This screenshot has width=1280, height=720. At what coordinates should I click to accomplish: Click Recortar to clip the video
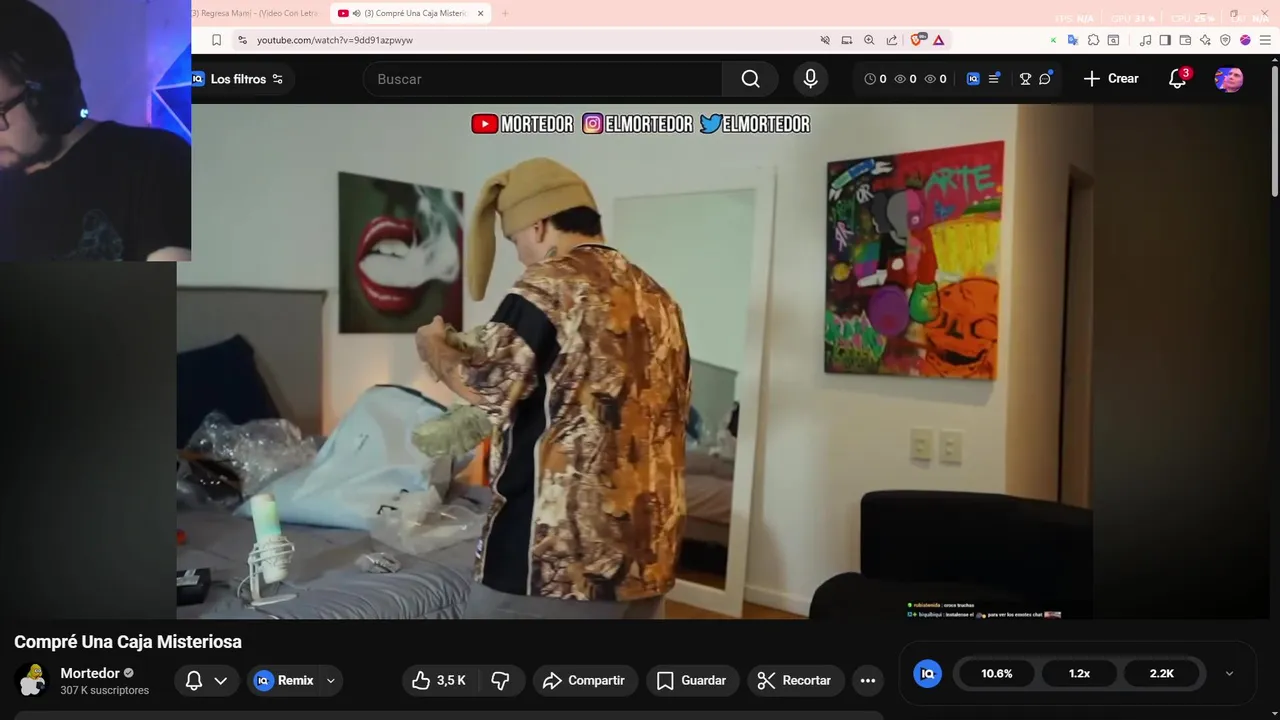point(795,680)
